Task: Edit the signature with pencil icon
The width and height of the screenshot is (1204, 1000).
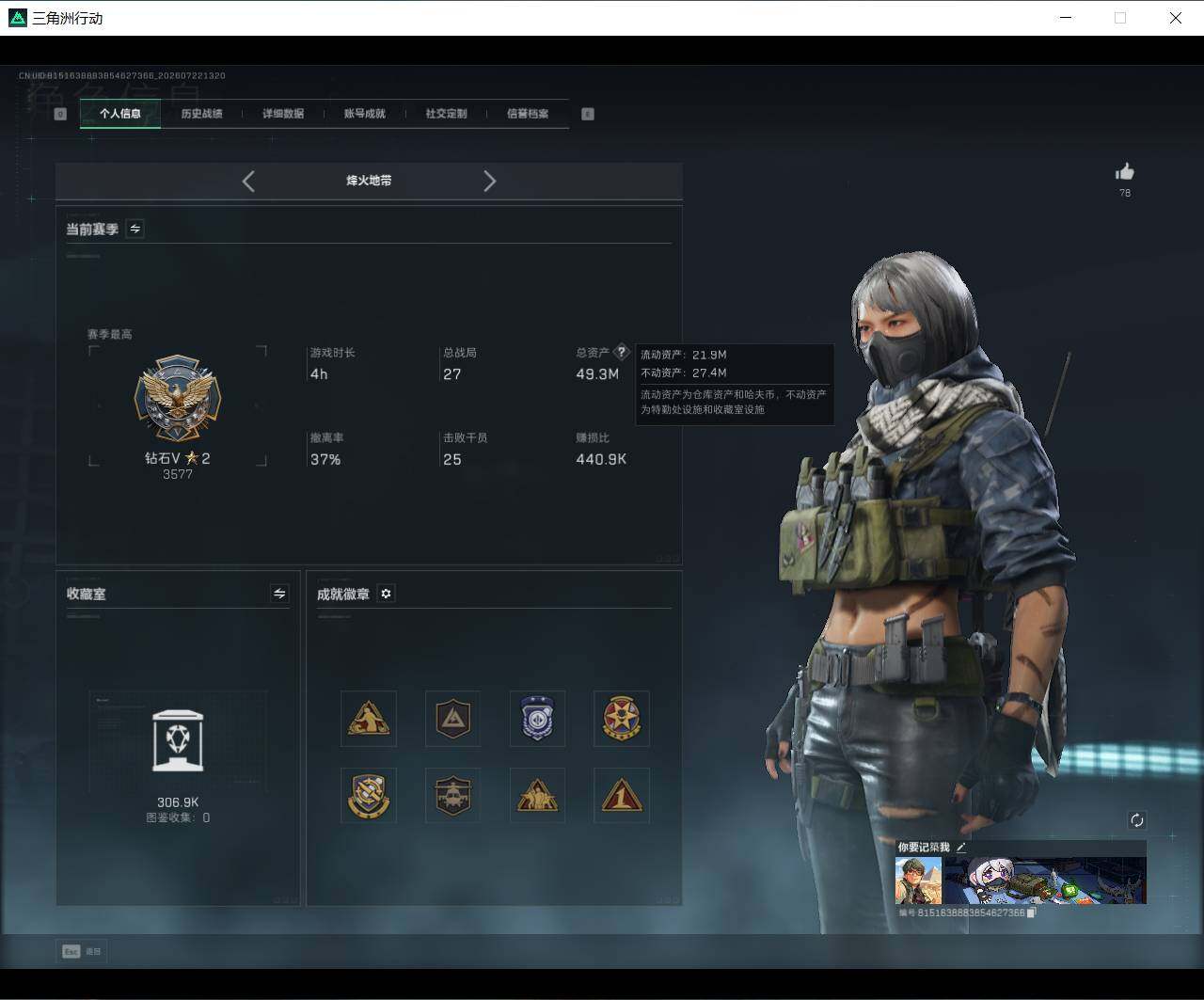Action: [961, 848]
